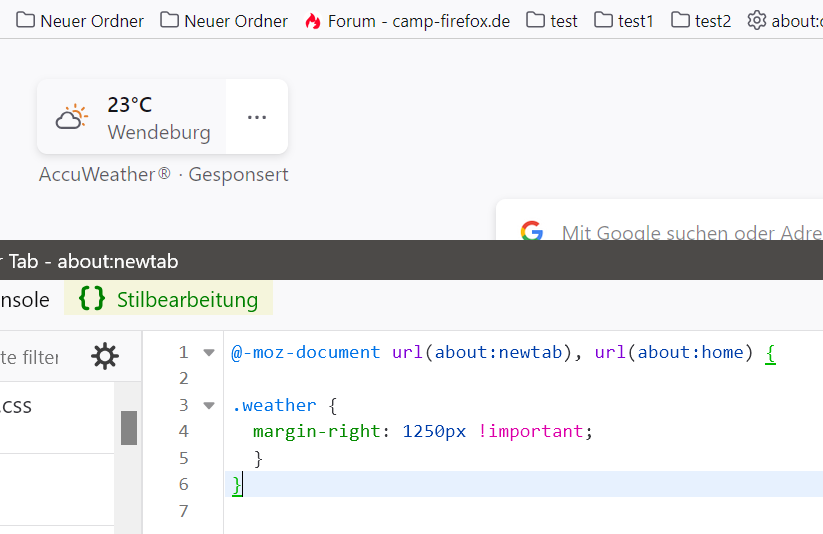The width and height of the screenshot is (823, 534).
Task: Click the Google search address field
Action: pos(690,233)
